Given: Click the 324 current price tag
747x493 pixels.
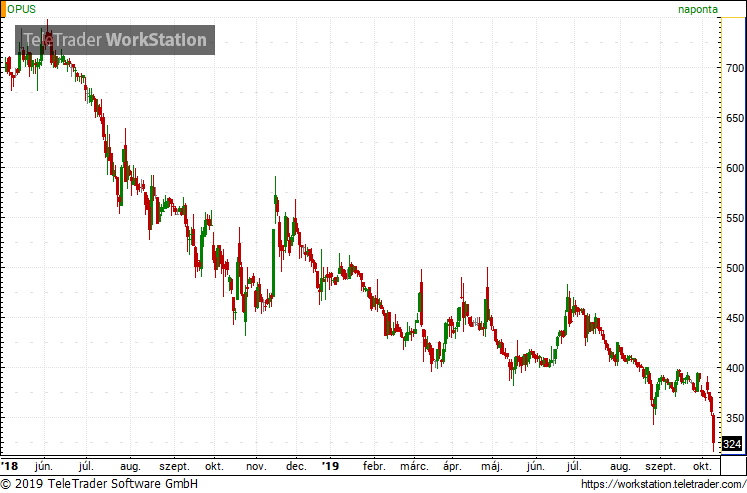Looking at the screenshot, I should [732, 444].
